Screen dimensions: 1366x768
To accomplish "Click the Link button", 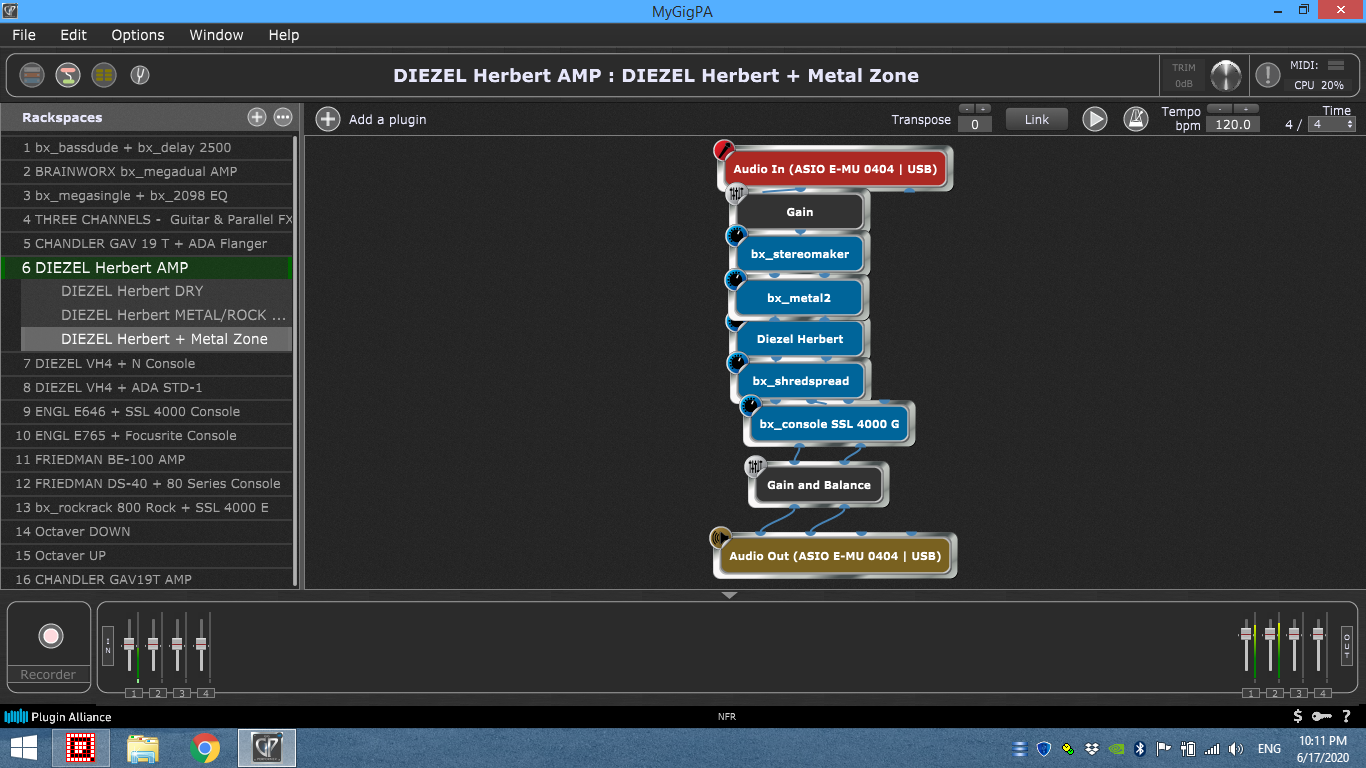I will coord(1037,119).
